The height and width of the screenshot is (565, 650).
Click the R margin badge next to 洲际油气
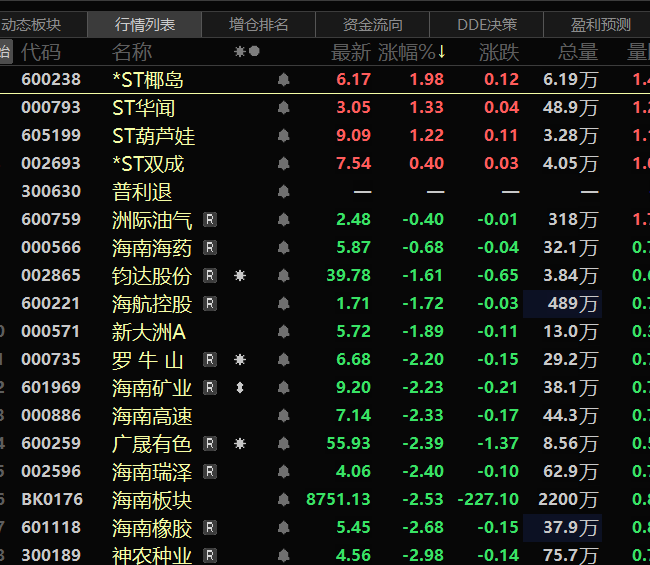click(210, 220)
